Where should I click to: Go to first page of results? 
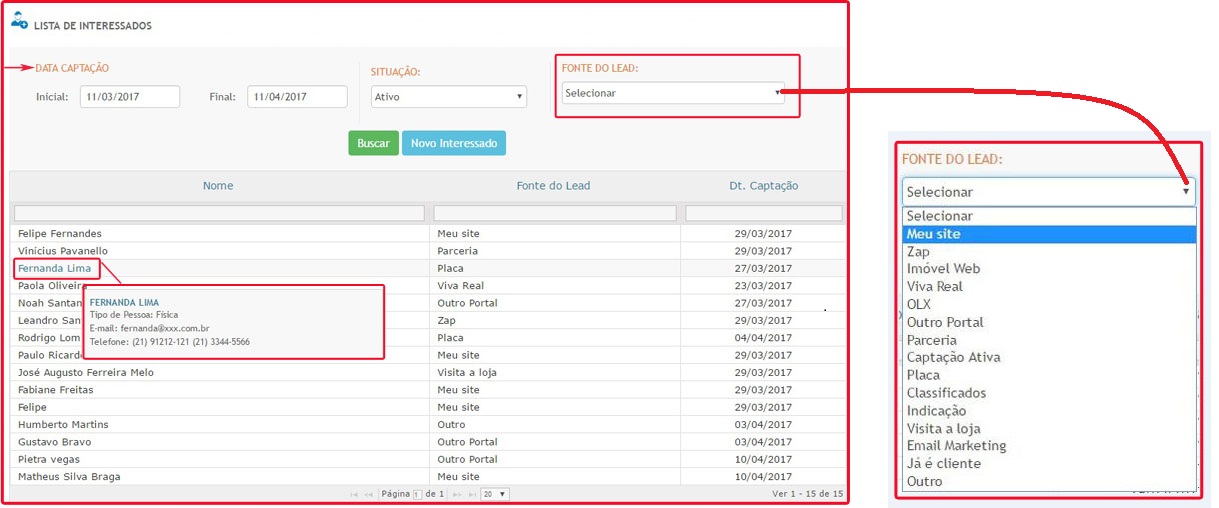tap(355, 494)
